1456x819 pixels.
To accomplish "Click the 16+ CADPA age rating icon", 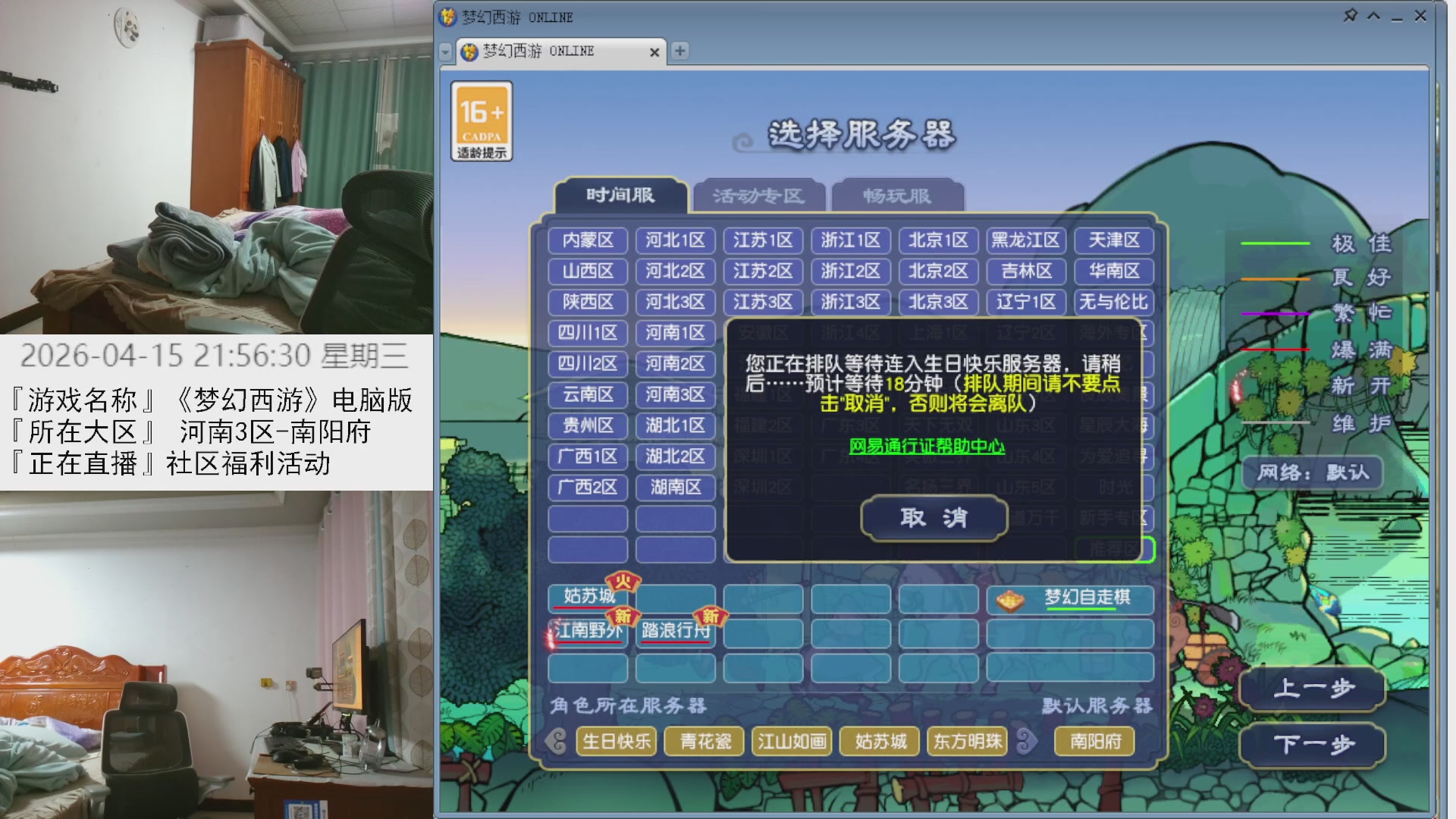I will click(x=482, y=121).
